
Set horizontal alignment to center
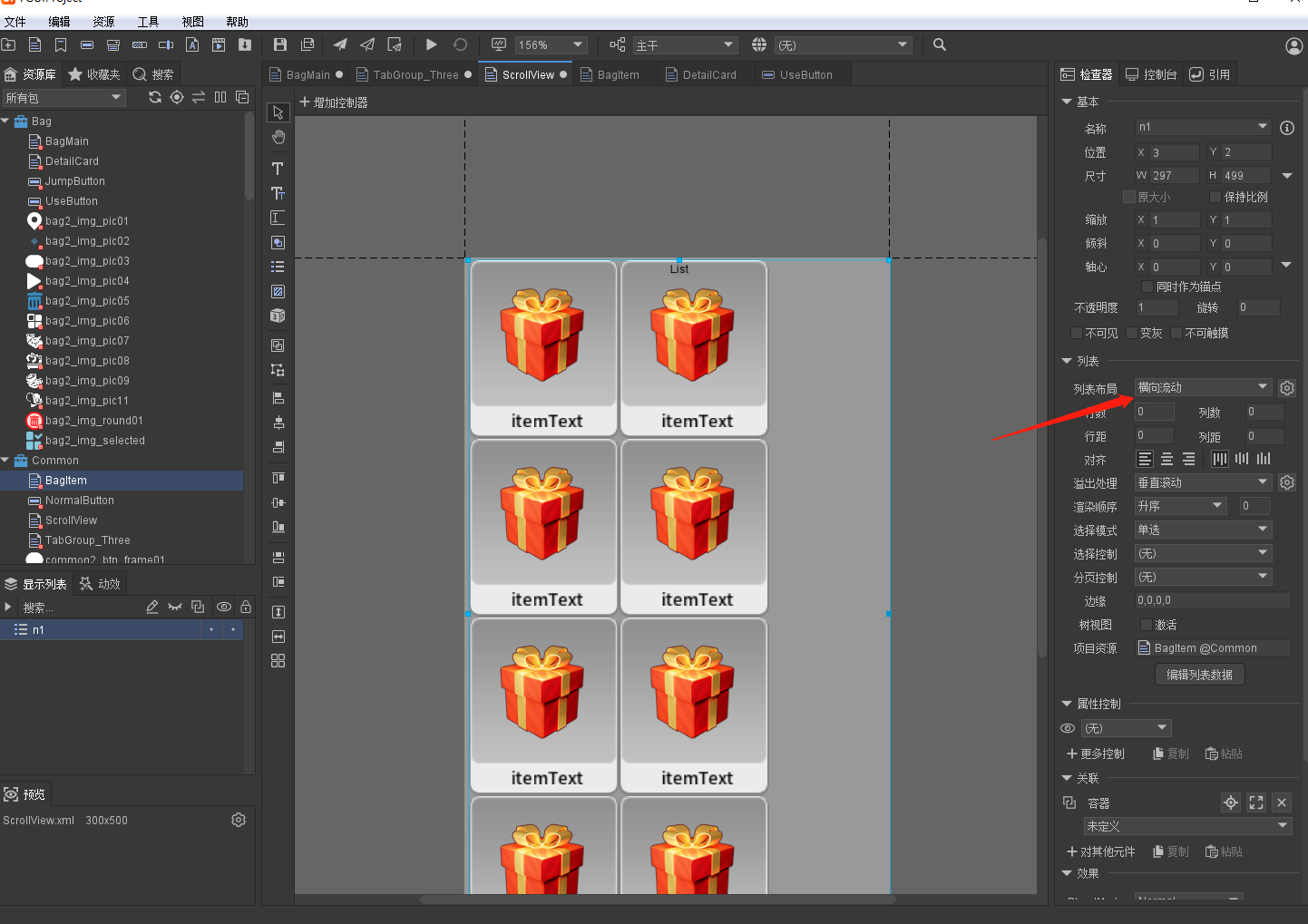(x=1167, y=459)
